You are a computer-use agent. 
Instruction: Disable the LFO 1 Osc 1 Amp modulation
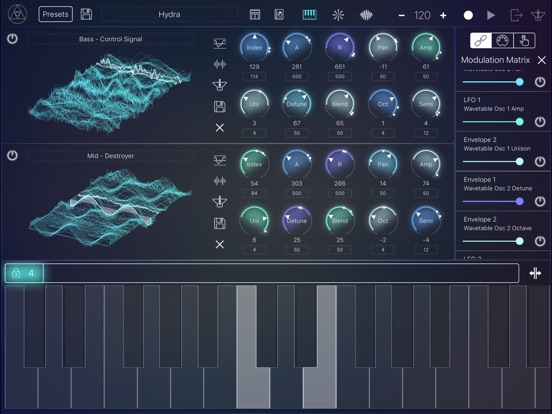pos(540,122)
